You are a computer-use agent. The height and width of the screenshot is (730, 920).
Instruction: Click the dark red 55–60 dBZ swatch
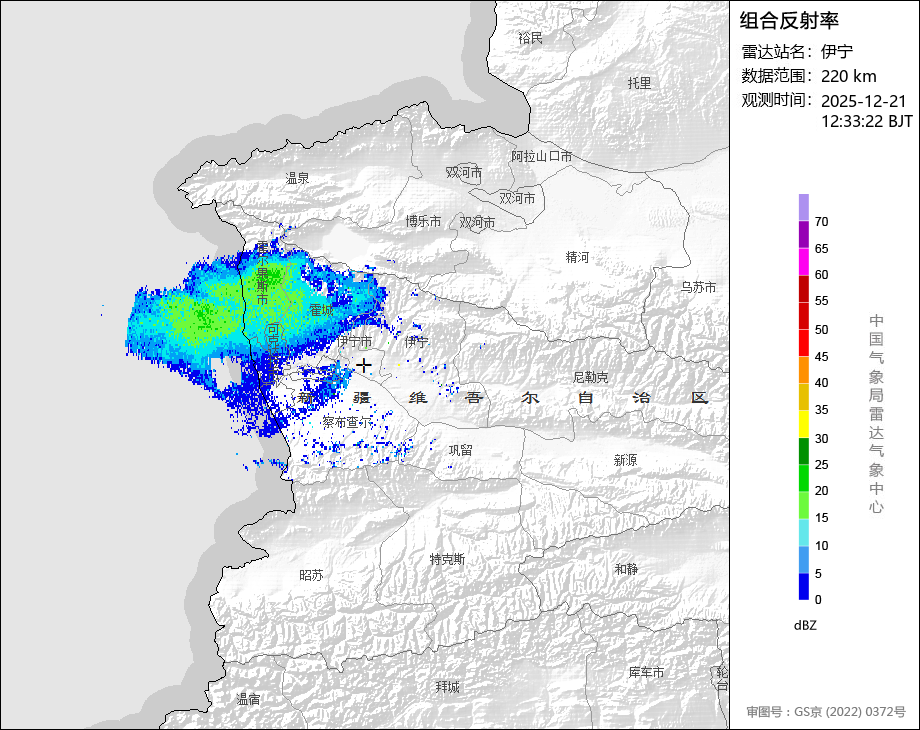click(x=804, y=289)
